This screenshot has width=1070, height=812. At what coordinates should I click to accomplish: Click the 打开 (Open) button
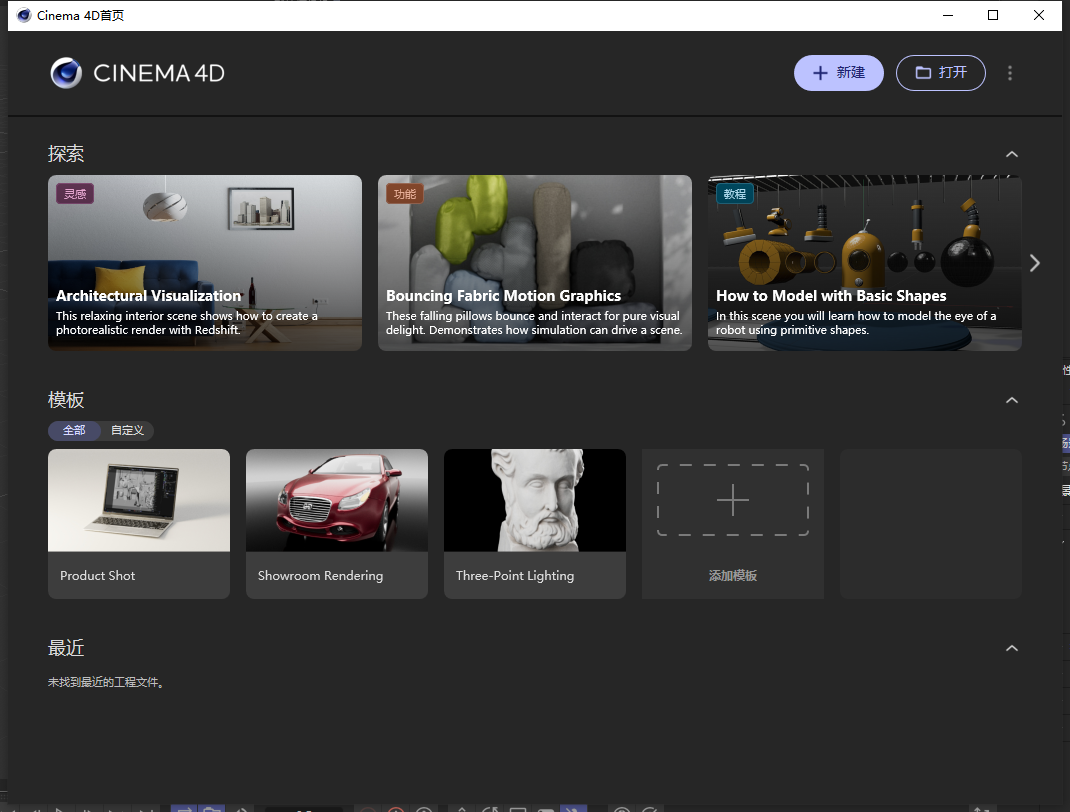coord(940,73)
